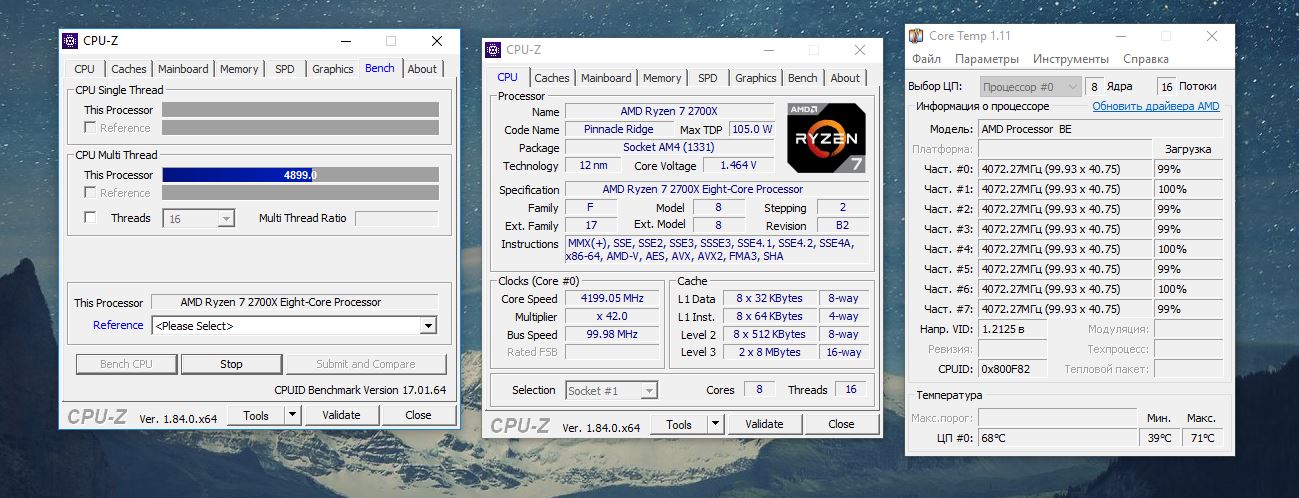Click the AMD Ryzen 7 logo image
Viewport: 1299px width, 498px height.
(x=825, y=138)
